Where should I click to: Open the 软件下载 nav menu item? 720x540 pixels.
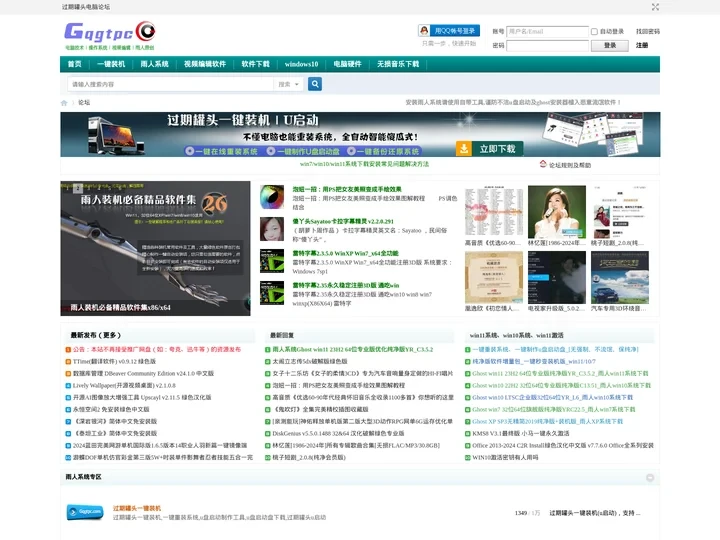click(x=255, y=64)
